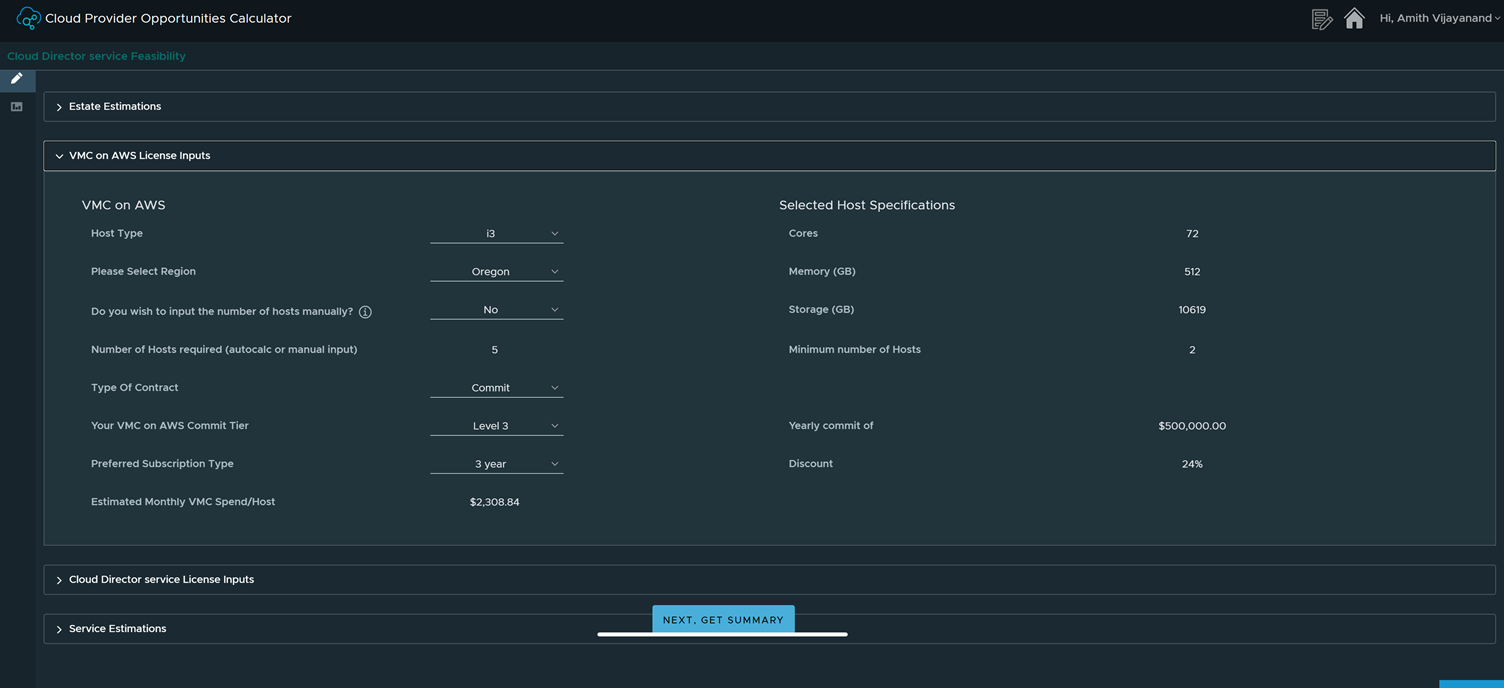The image size is (1504, 688).
Task: Choose a different Commit Tier level
Action: [x=496, y=426]
